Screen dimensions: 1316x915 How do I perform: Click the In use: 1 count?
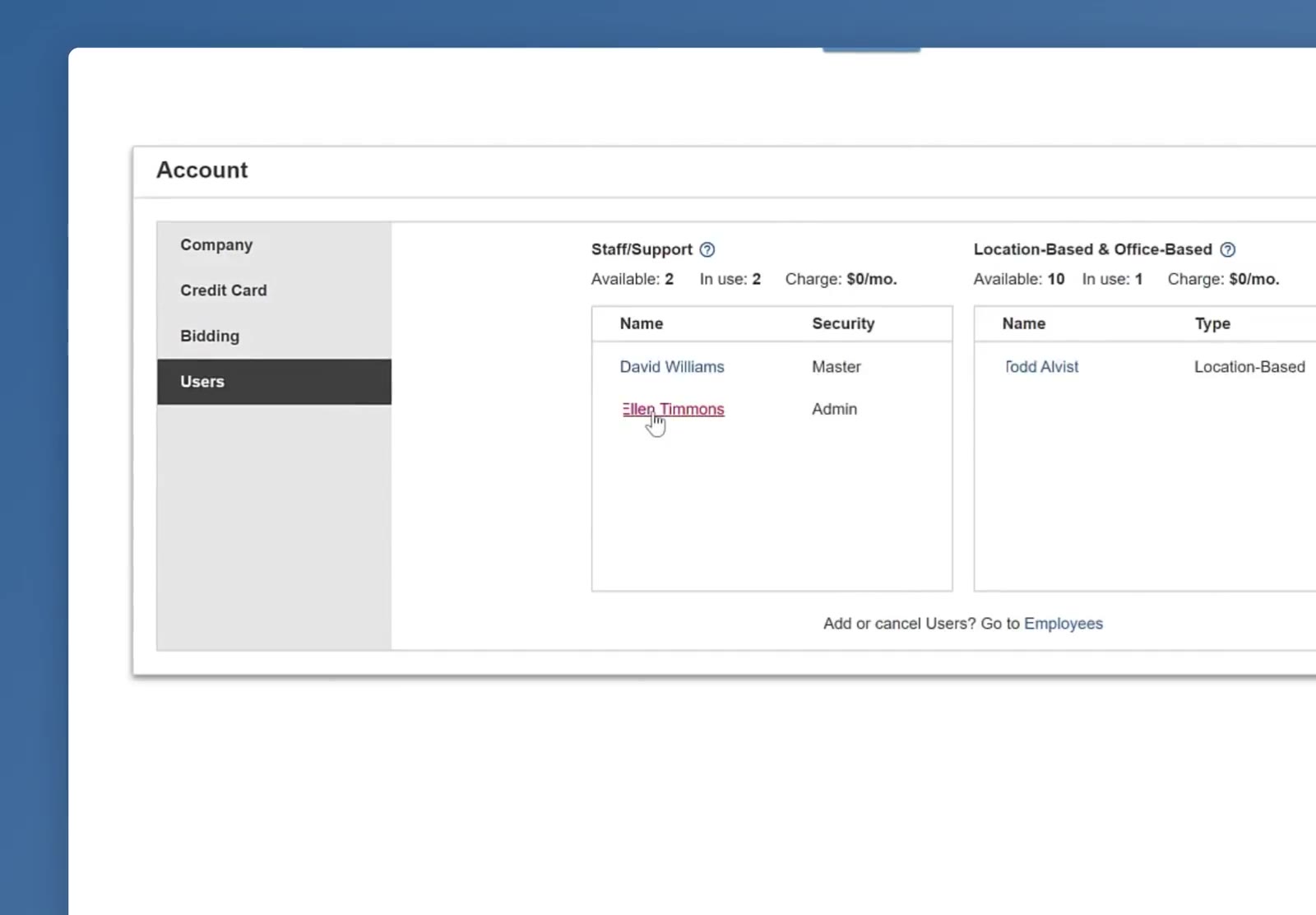[1112, 279]
